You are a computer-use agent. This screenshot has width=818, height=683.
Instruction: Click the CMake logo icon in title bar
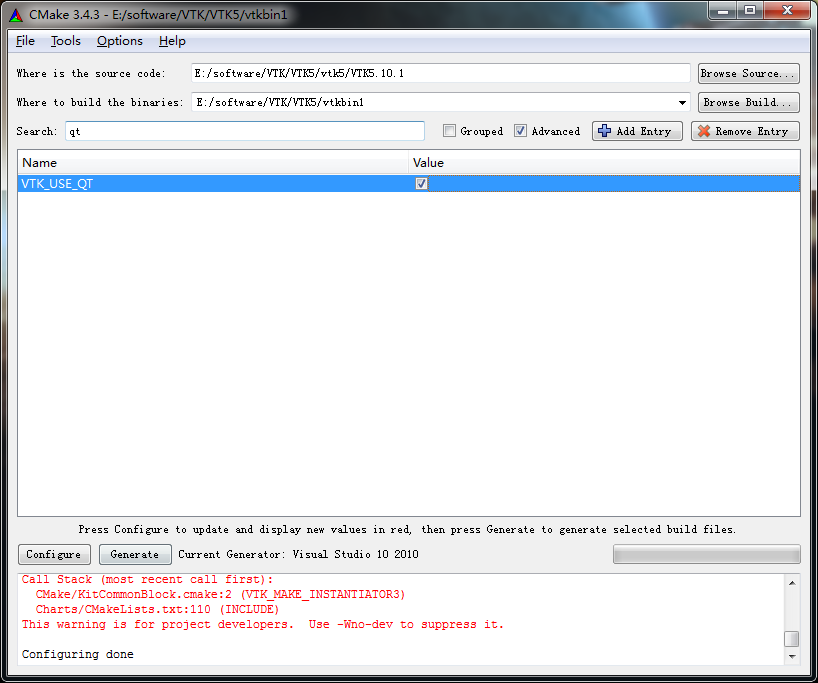(x=16, y=15)
